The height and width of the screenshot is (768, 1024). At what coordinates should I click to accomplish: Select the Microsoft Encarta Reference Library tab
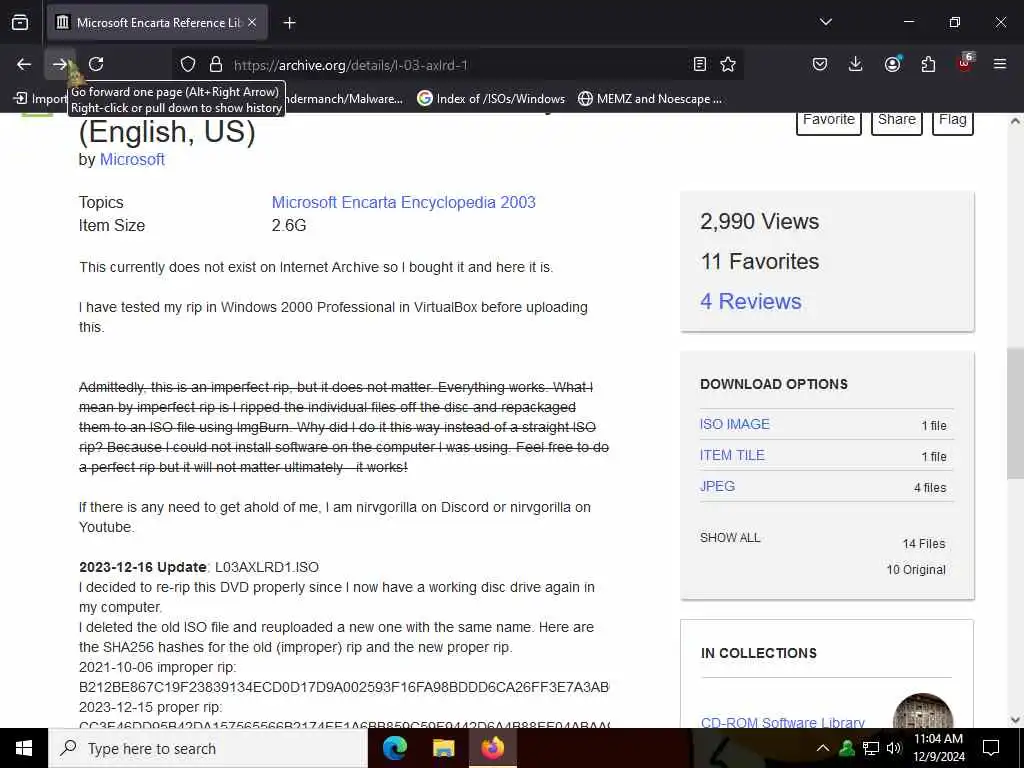point(157,23)
